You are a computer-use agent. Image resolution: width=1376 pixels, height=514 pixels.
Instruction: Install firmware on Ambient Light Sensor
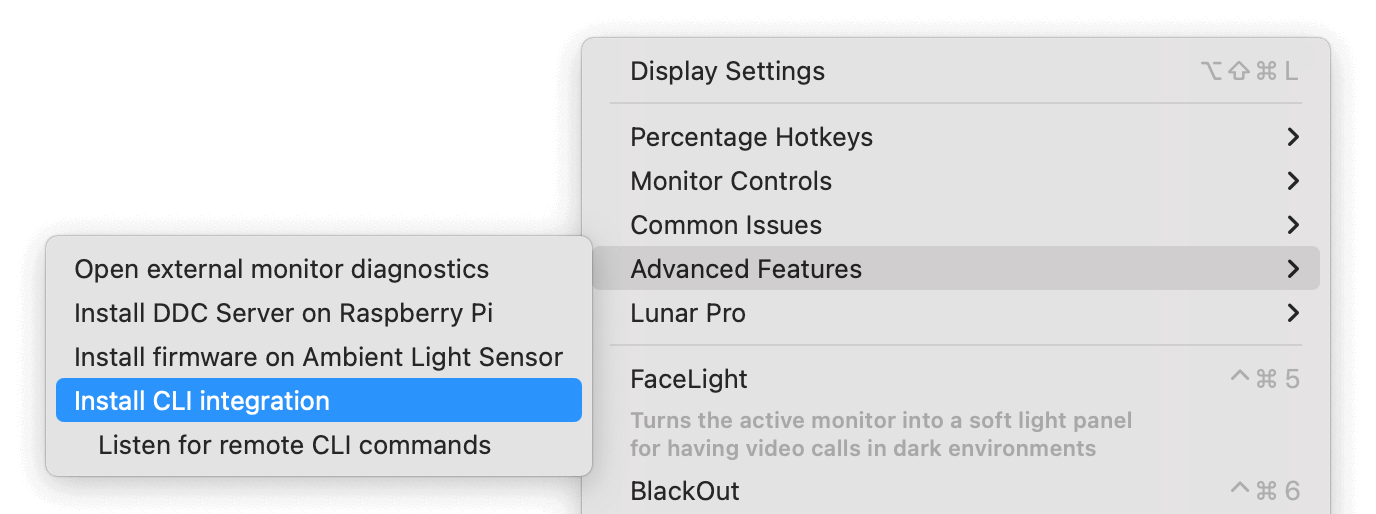point(319,357)
